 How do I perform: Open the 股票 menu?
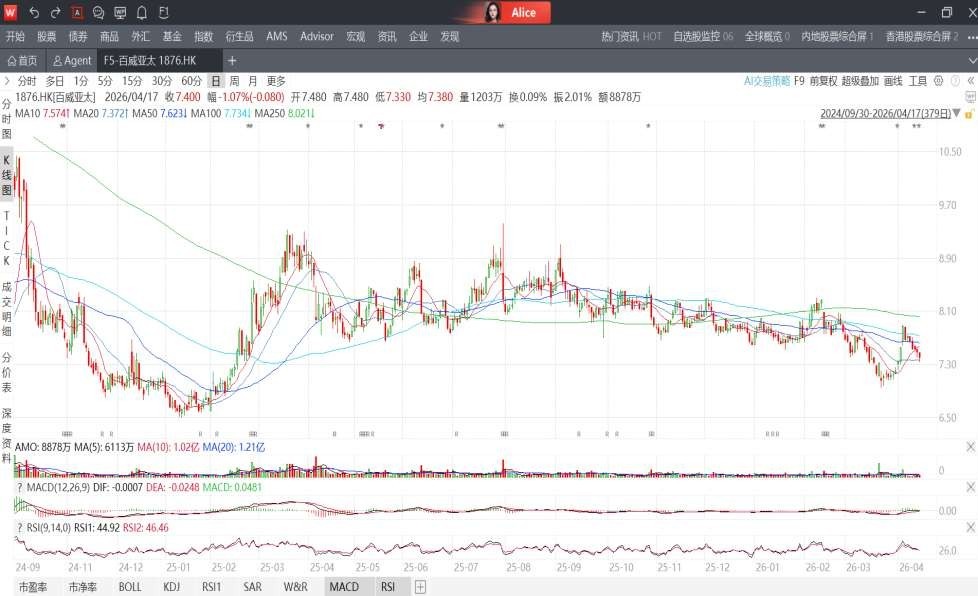[x=46, y=36]
